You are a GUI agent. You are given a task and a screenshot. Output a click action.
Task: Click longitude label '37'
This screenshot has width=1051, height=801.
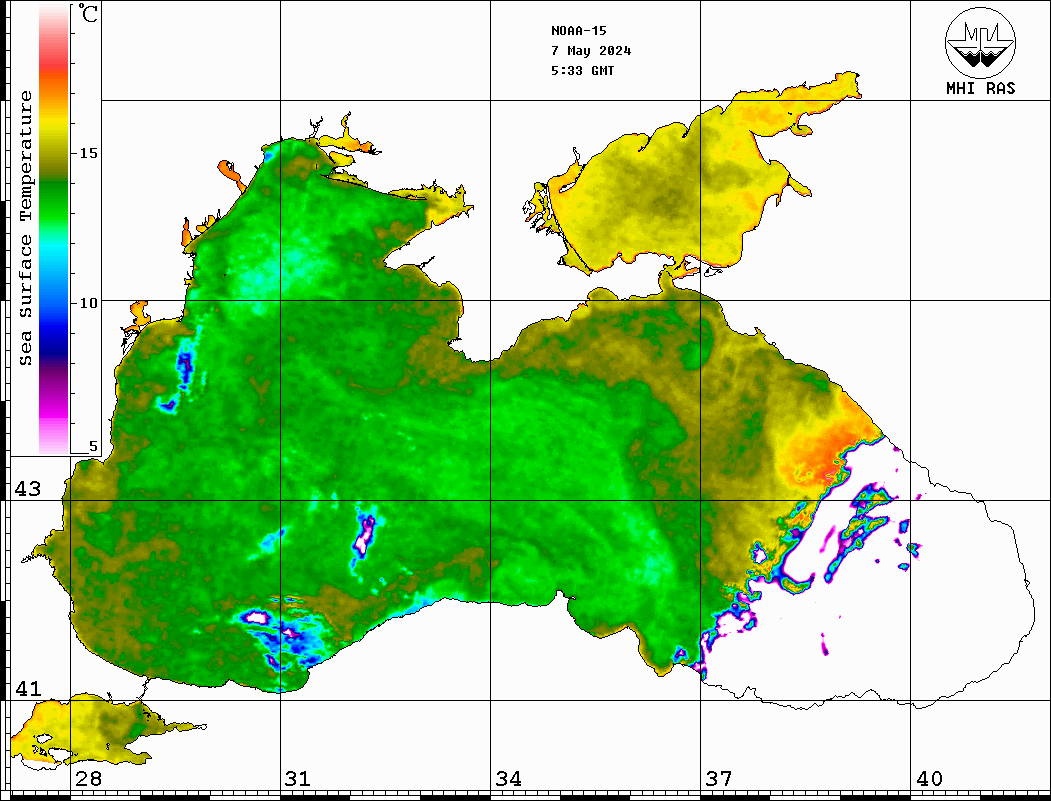pos(719,779)
